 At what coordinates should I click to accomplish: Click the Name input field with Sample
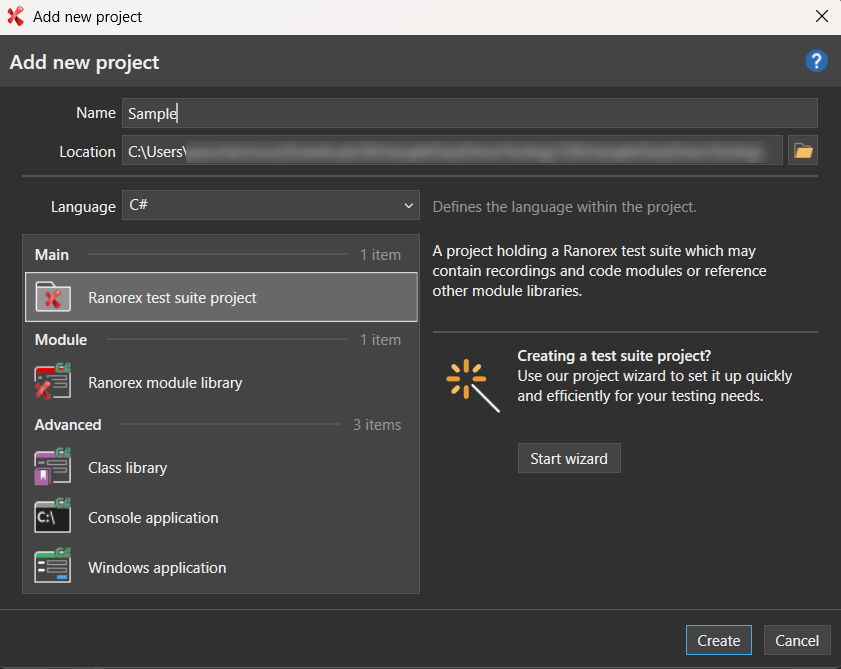[x=469, y=113]
